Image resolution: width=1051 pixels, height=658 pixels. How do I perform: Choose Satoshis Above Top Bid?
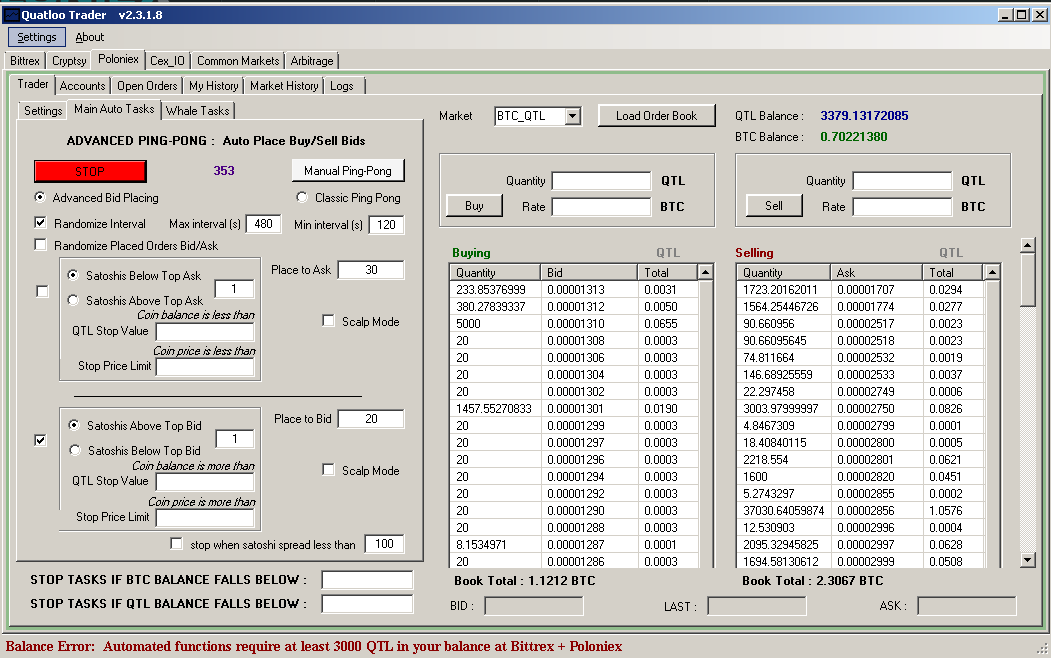point(74,425)
